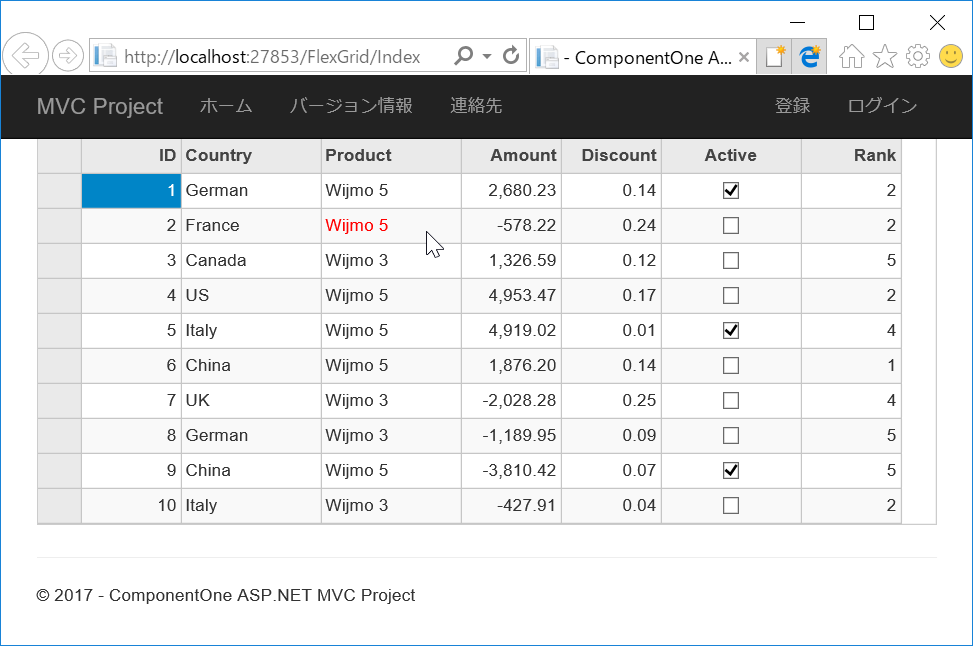This screenshot has height=646, width=973.
Task: Click the ログイン link
Action: pyautogui.click(x=882, y=105)
